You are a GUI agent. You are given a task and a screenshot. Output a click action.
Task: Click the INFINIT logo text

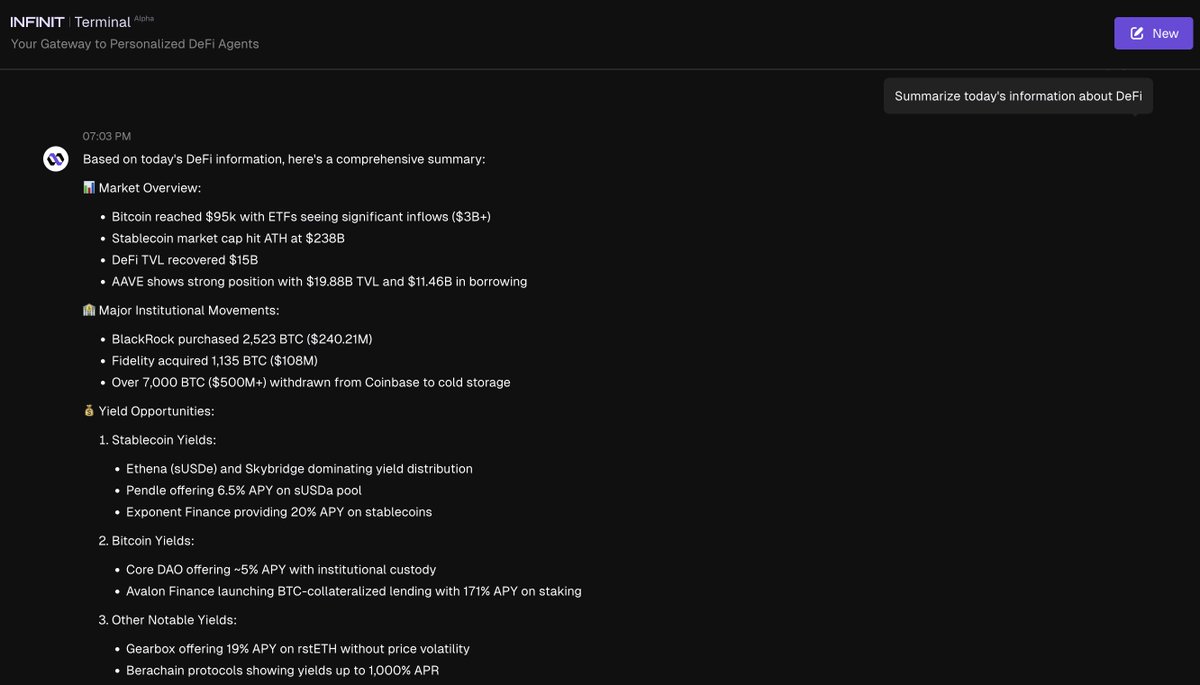tap(37, 21)
